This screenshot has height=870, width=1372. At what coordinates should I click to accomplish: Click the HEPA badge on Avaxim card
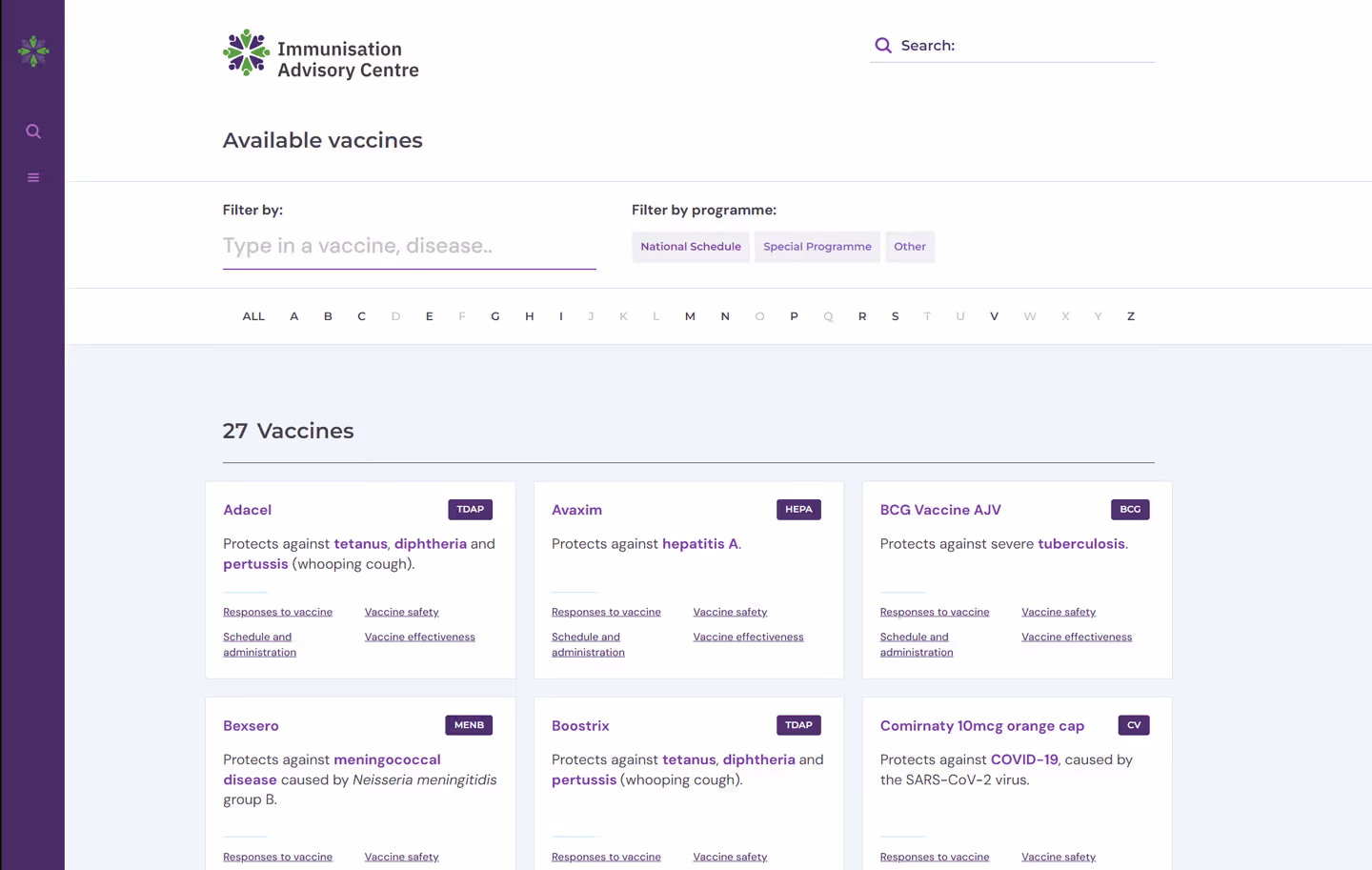798,510
